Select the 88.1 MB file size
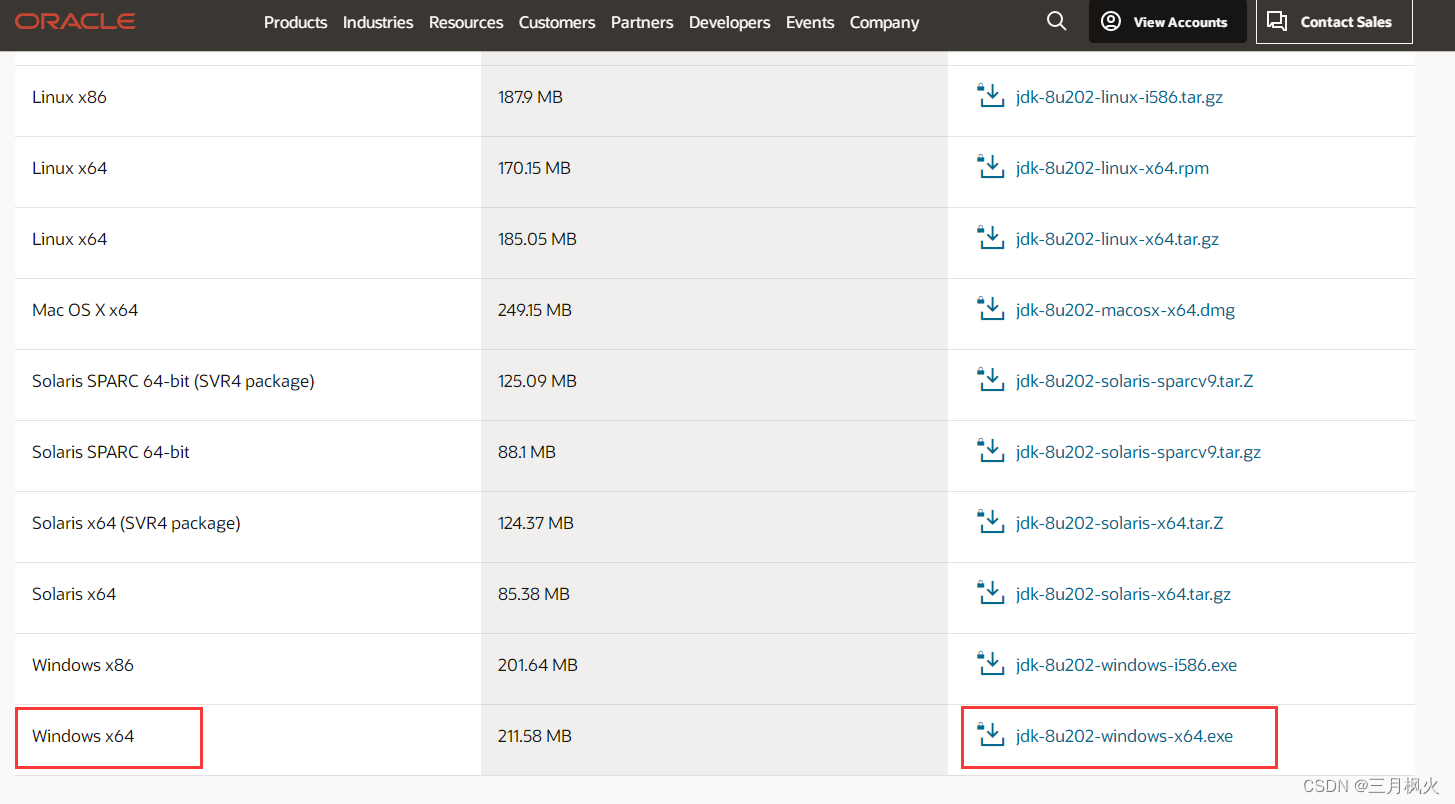This screenshot has height=804, width=1455. (526, 452)
